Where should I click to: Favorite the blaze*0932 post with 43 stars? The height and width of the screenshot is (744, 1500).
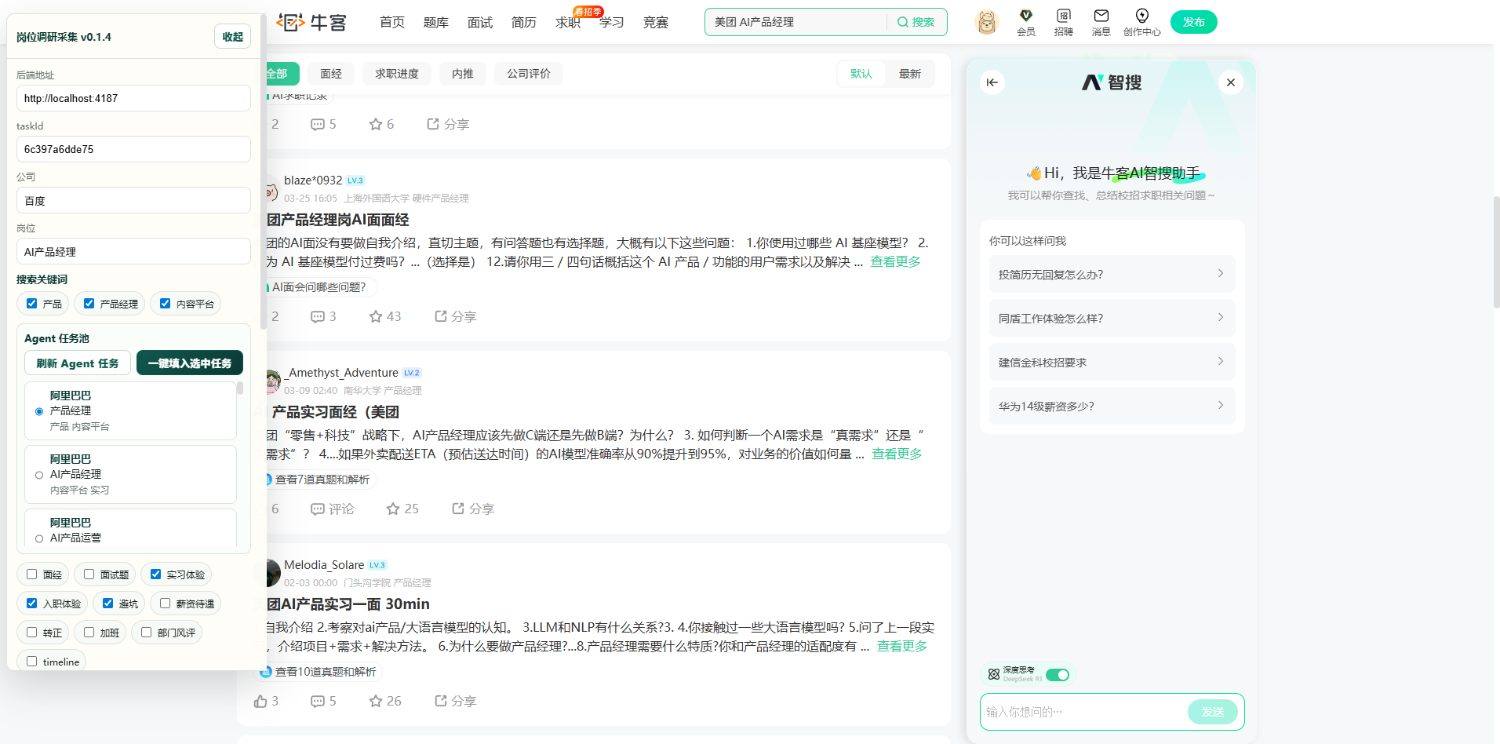click(385, 316)
